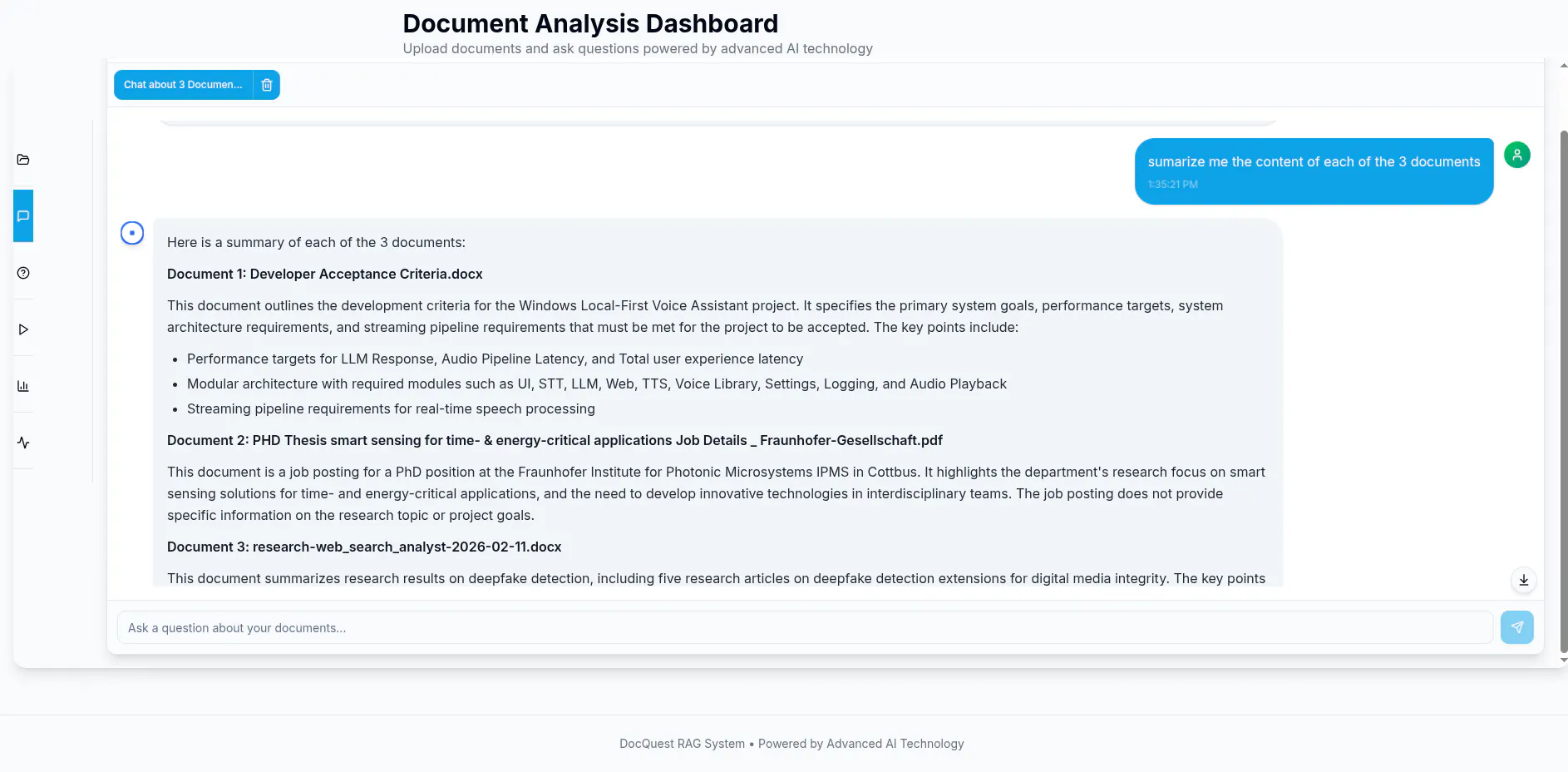Image resolution: width=1568 pixels, height=772 pixels.
Task: Open the documents folder icon in sidebar
Action: point(23,160)
